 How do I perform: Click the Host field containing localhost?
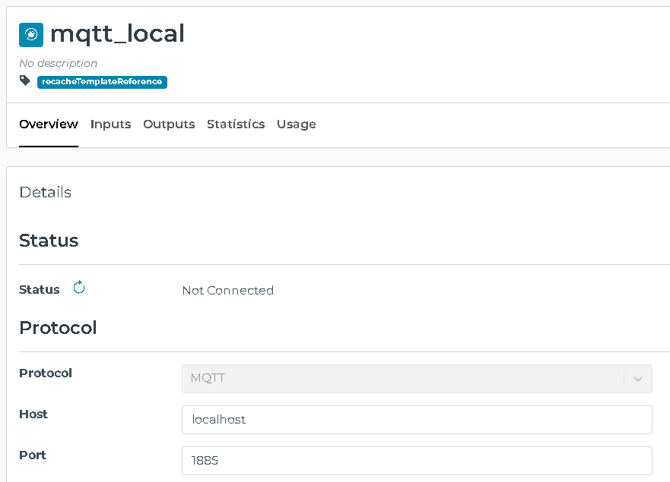(x=417, y=420)
